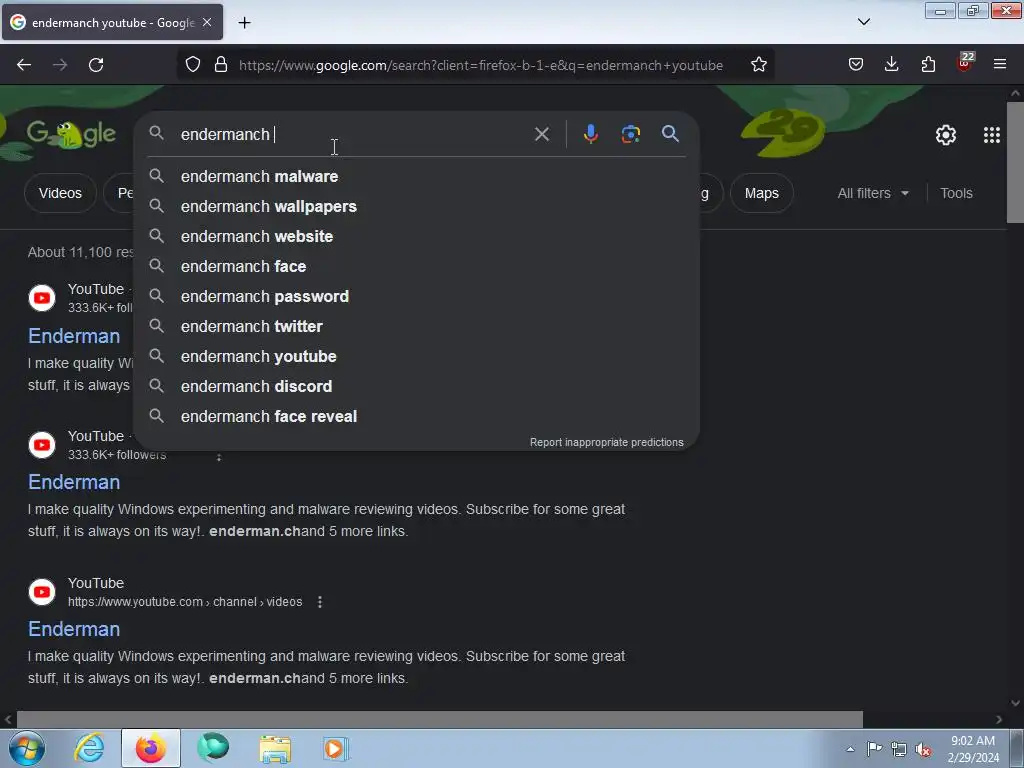
Task: Select suggestion endermanch malware
Action: click(417, 176)
